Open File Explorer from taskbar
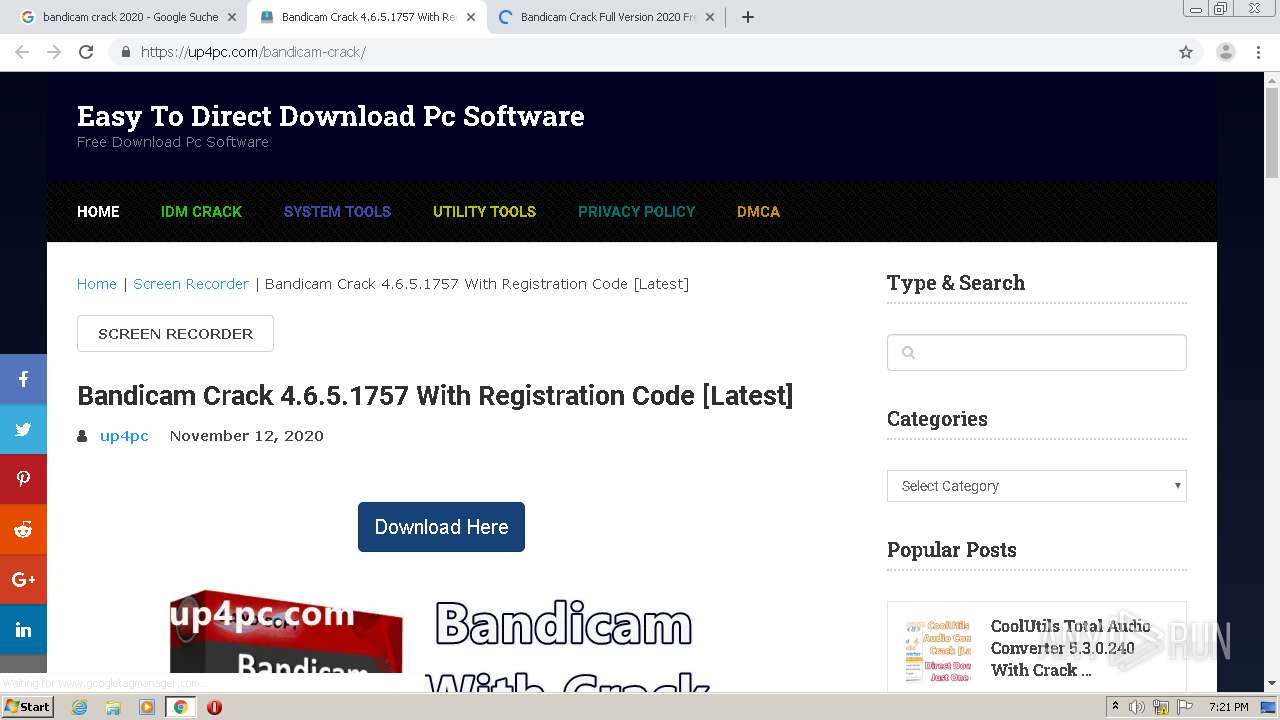1280x720 pixels. (113, 707)
